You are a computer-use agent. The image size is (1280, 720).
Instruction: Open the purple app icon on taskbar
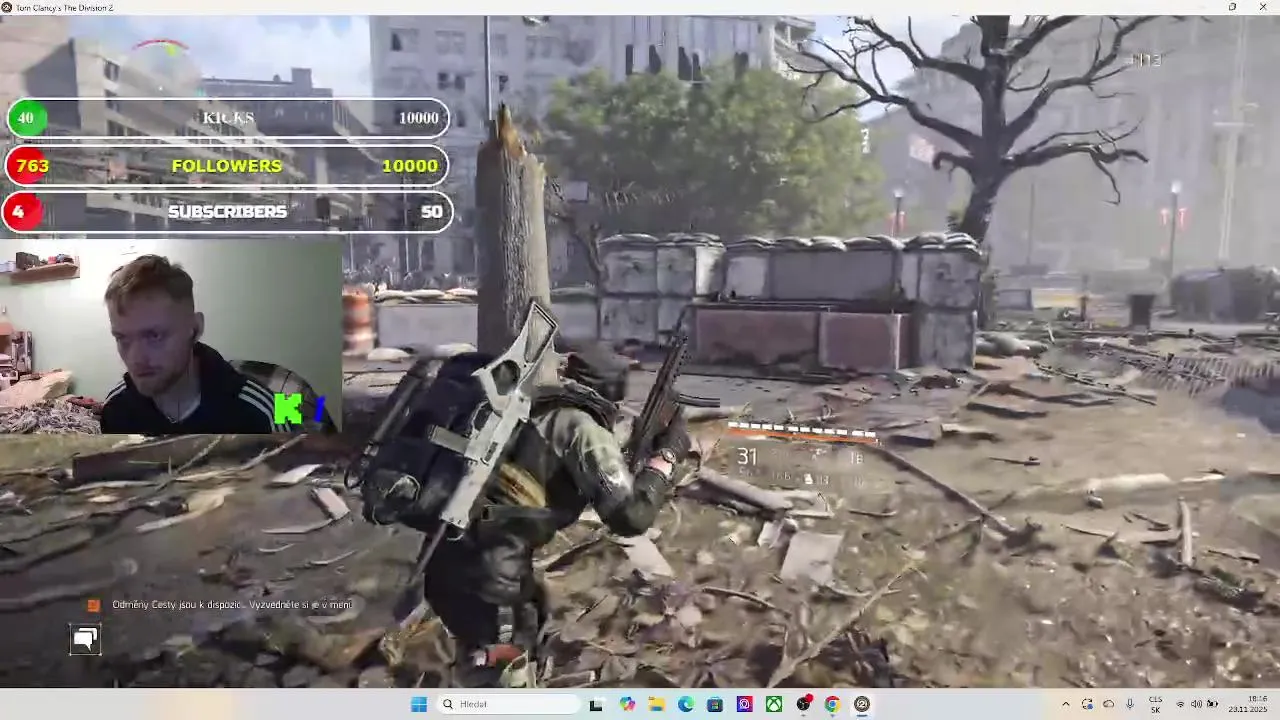[745, 704]
